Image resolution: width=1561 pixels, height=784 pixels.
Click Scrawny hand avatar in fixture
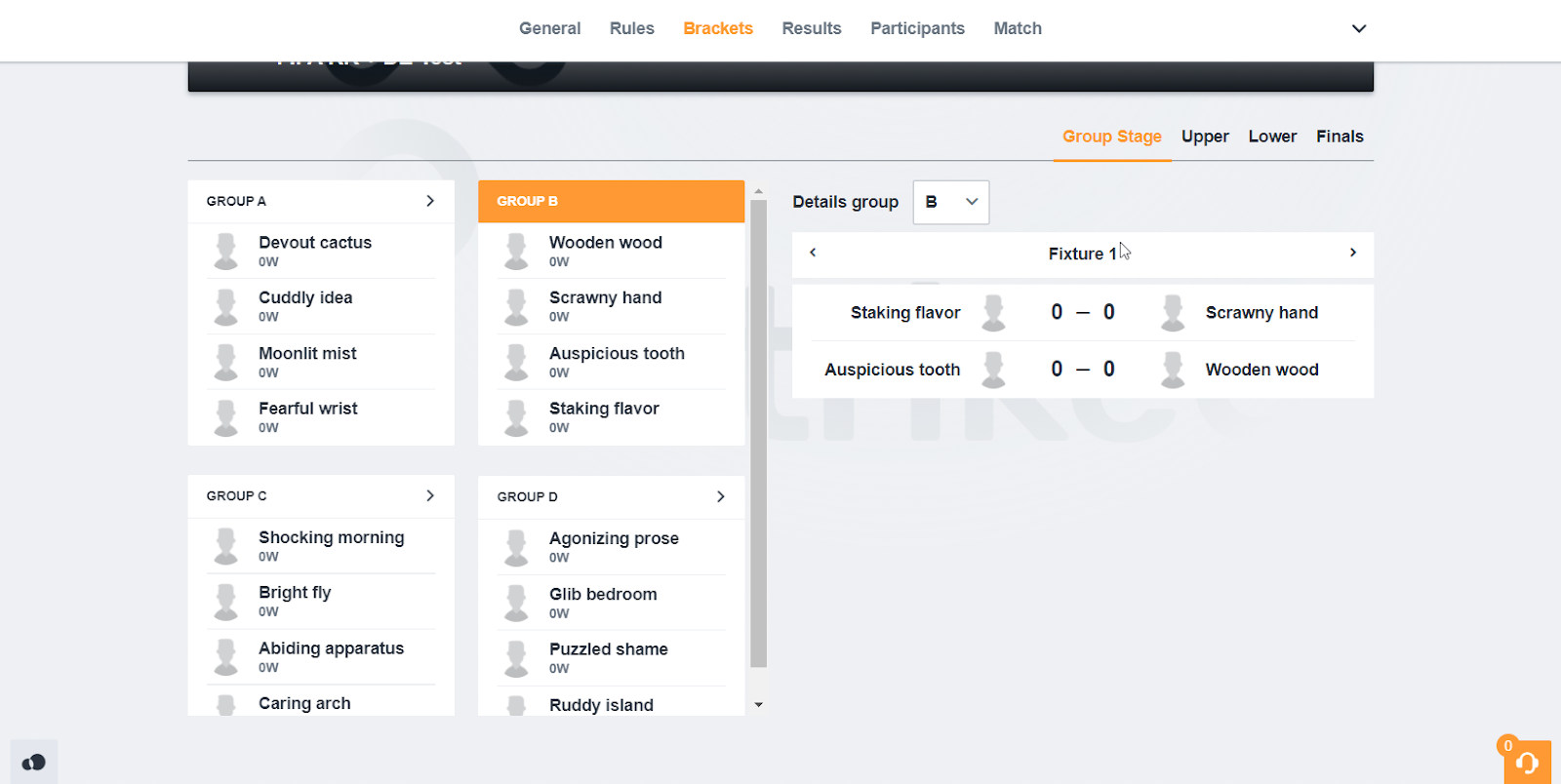[x=1173, y=313]
